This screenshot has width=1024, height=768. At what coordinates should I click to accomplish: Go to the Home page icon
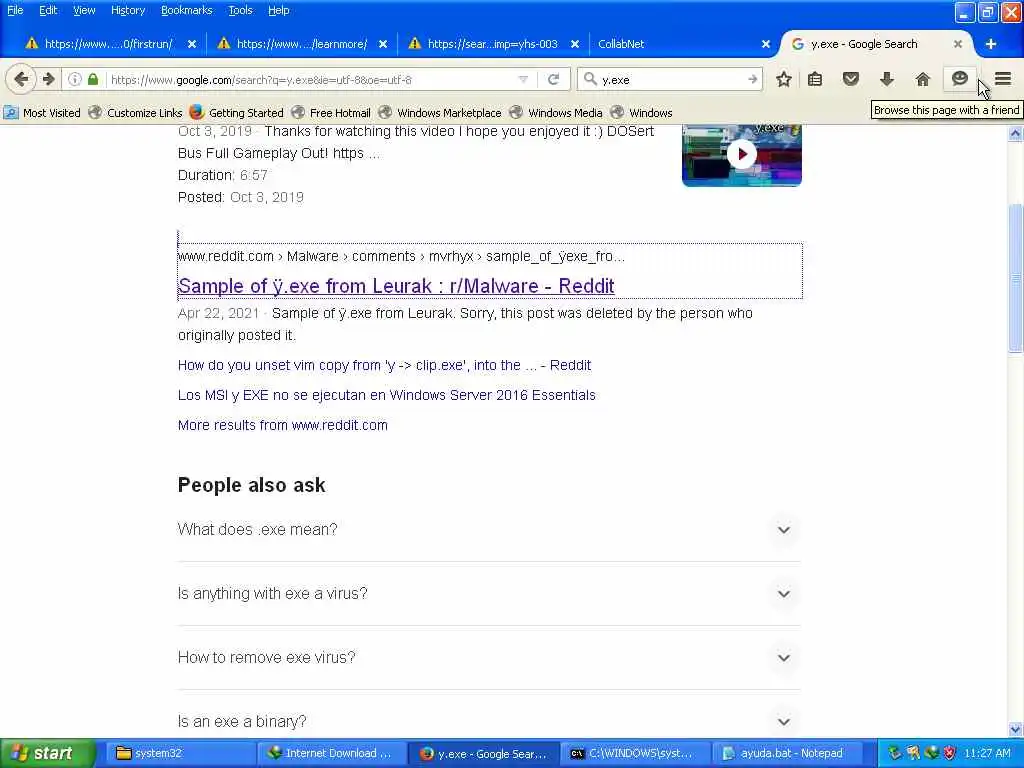923,80
